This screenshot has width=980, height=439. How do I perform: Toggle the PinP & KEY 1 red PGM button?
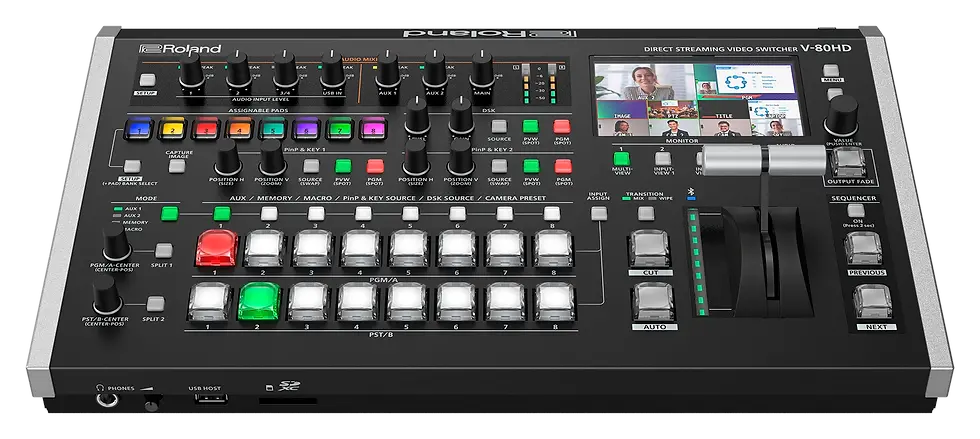point(375,166)
